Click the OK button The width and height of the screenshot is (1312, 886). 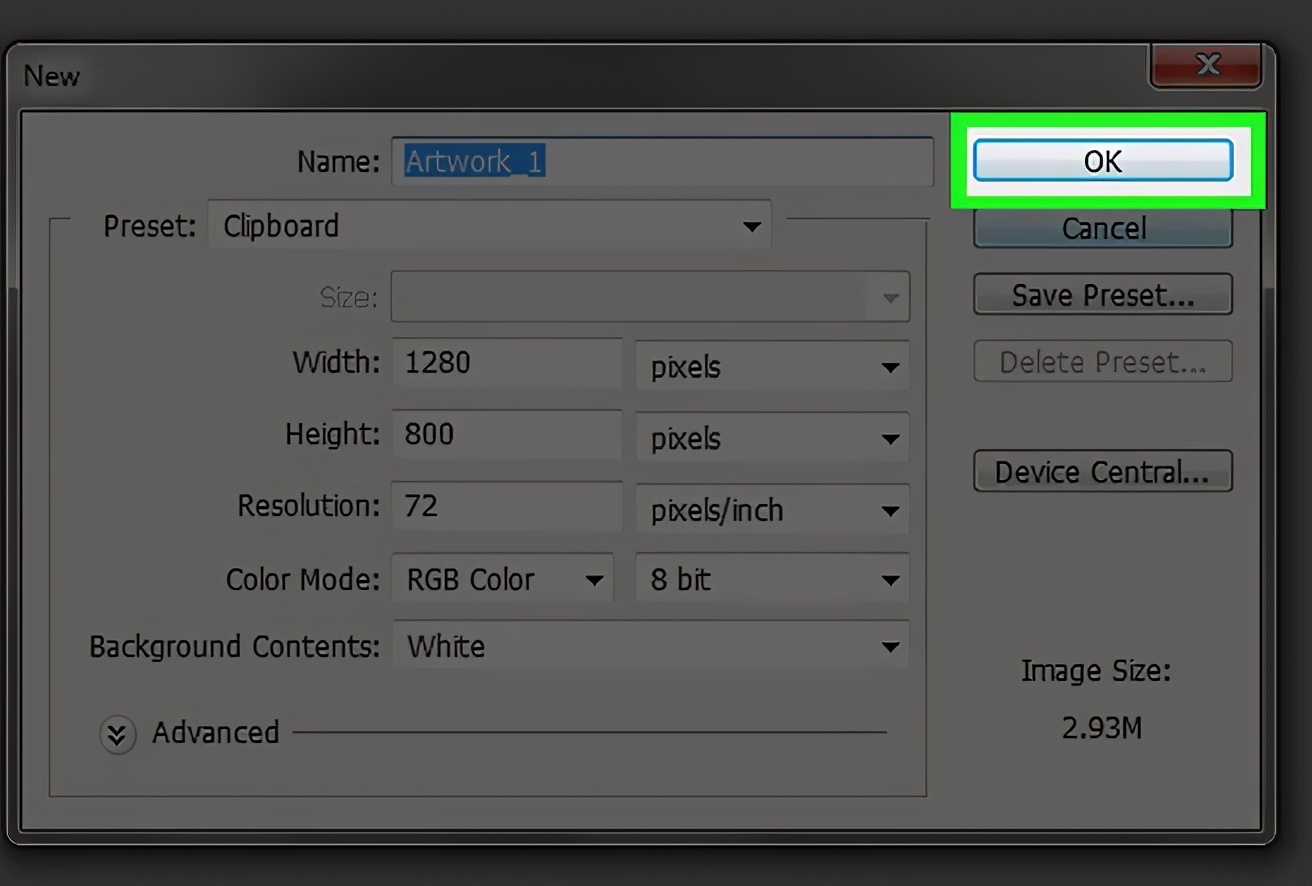pos(1102,161)
